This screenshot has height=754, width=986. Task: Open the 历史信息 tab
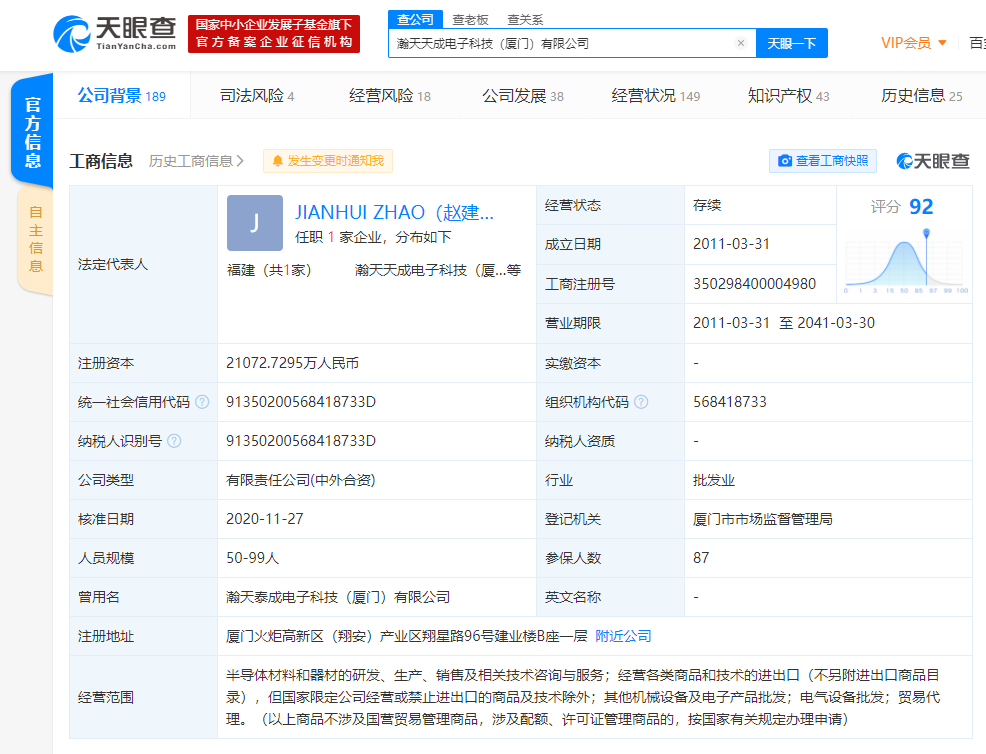921,96
